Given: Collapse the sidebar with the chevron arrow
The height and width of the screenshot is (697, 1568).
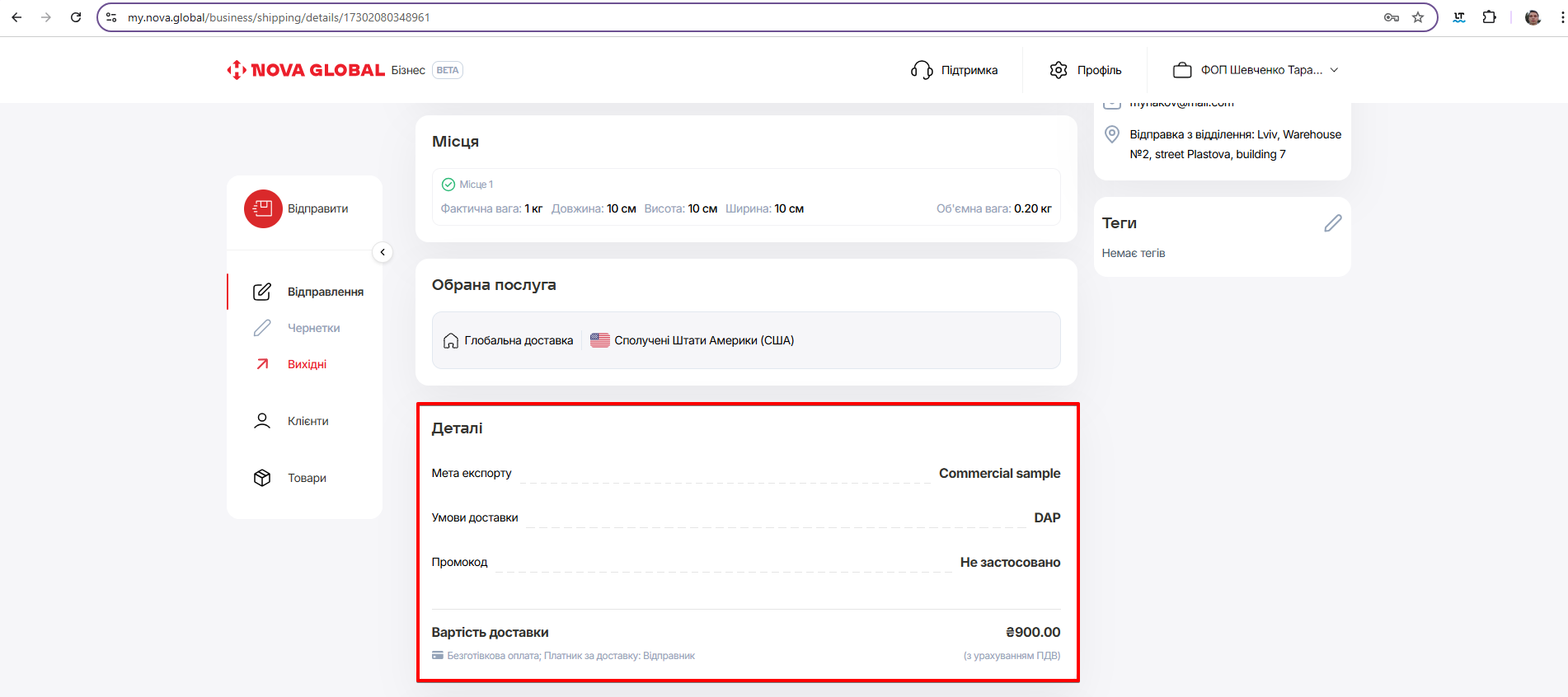Looking at the screenshot, I should (x=383, y=252).
